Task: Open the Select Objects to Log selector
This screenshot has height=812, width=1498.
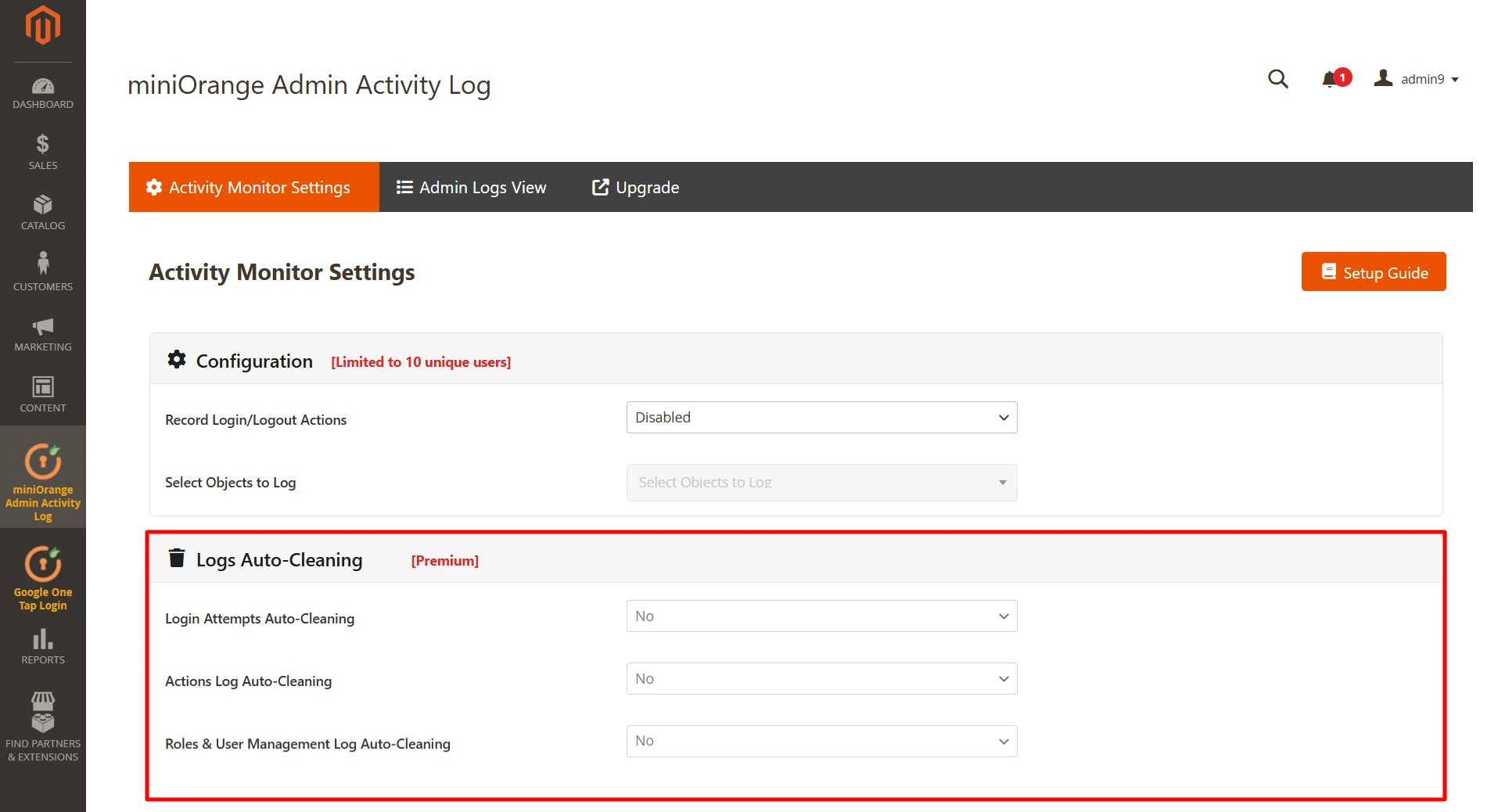Action: click(x=821, y=482)
